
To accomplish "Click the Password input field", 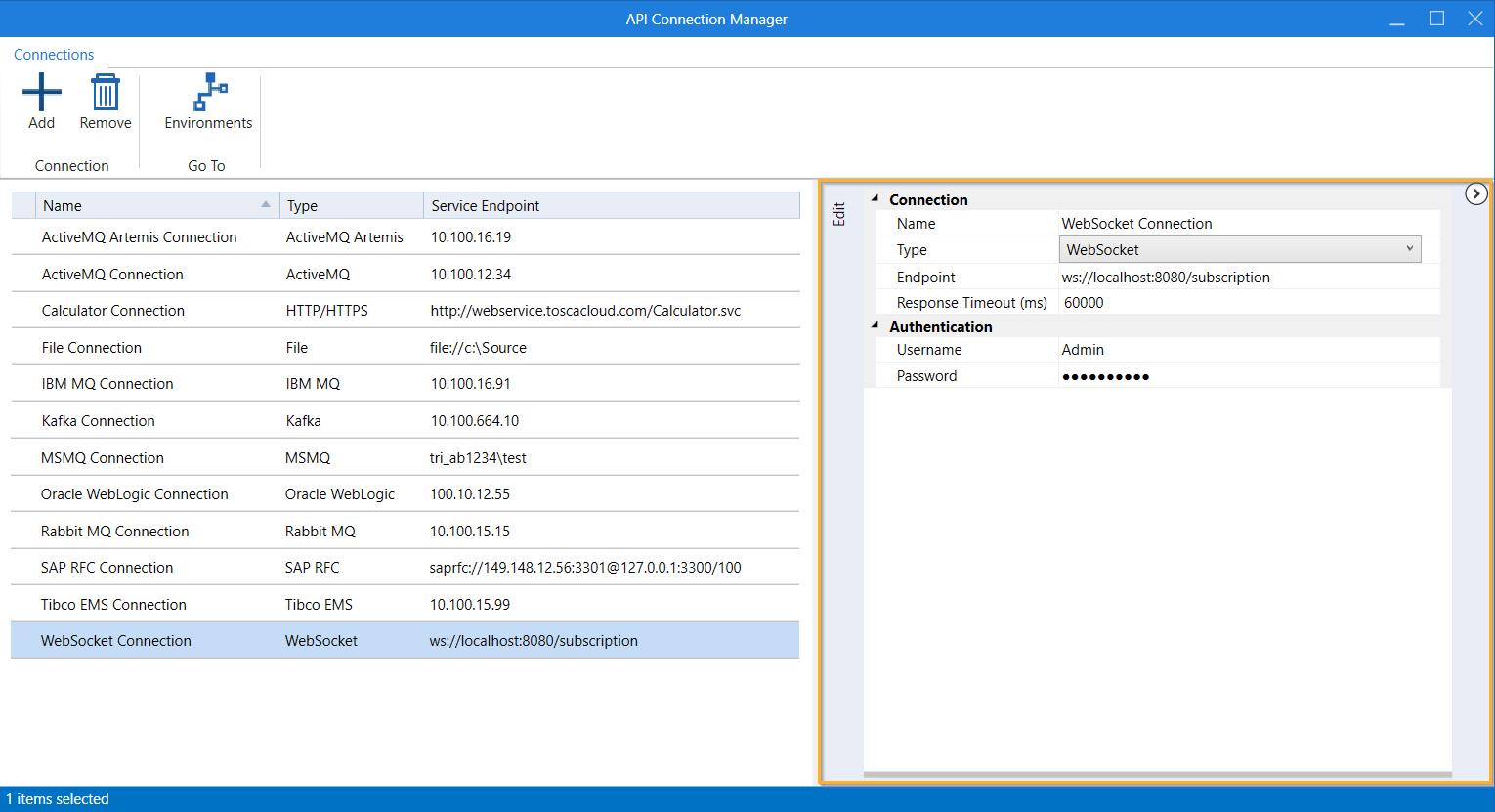I will point(1249,376).
